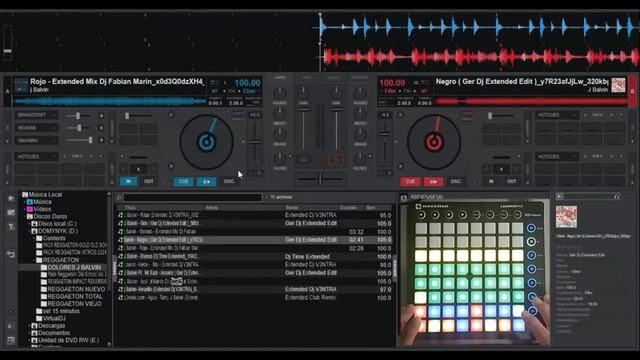Click the back arrow icon in browser sidebar
This screenshot has width=640, height=360.
(11, 254)
